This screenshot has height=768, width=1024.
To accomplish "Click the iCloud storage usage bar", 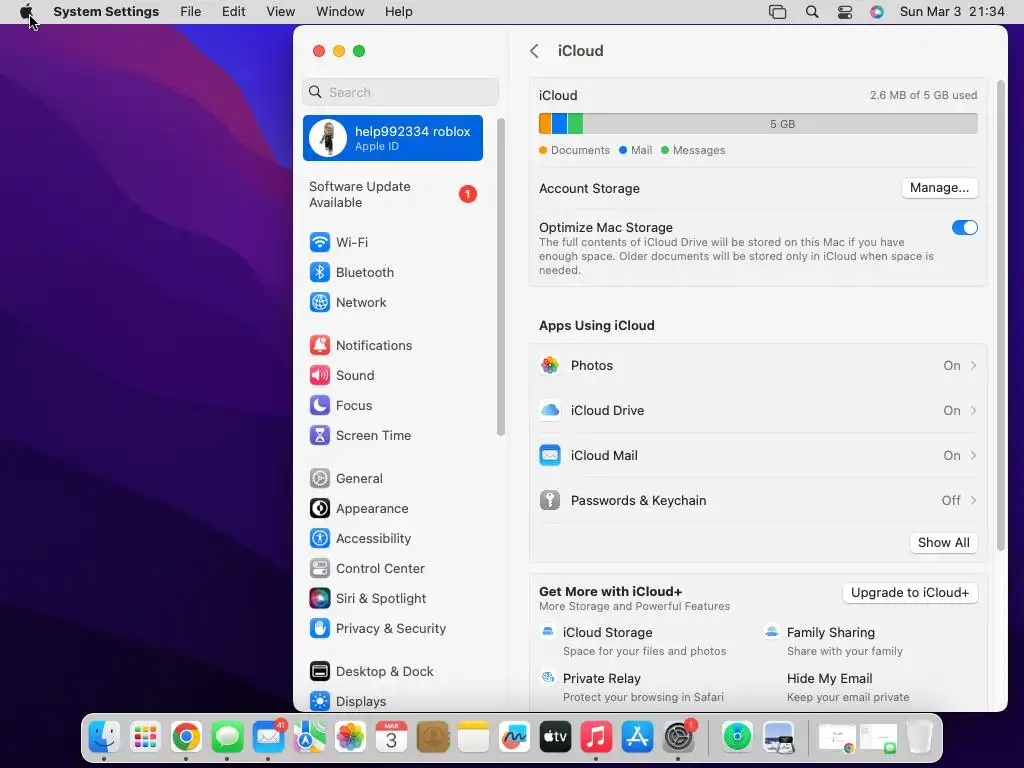I will coord(758,123).
